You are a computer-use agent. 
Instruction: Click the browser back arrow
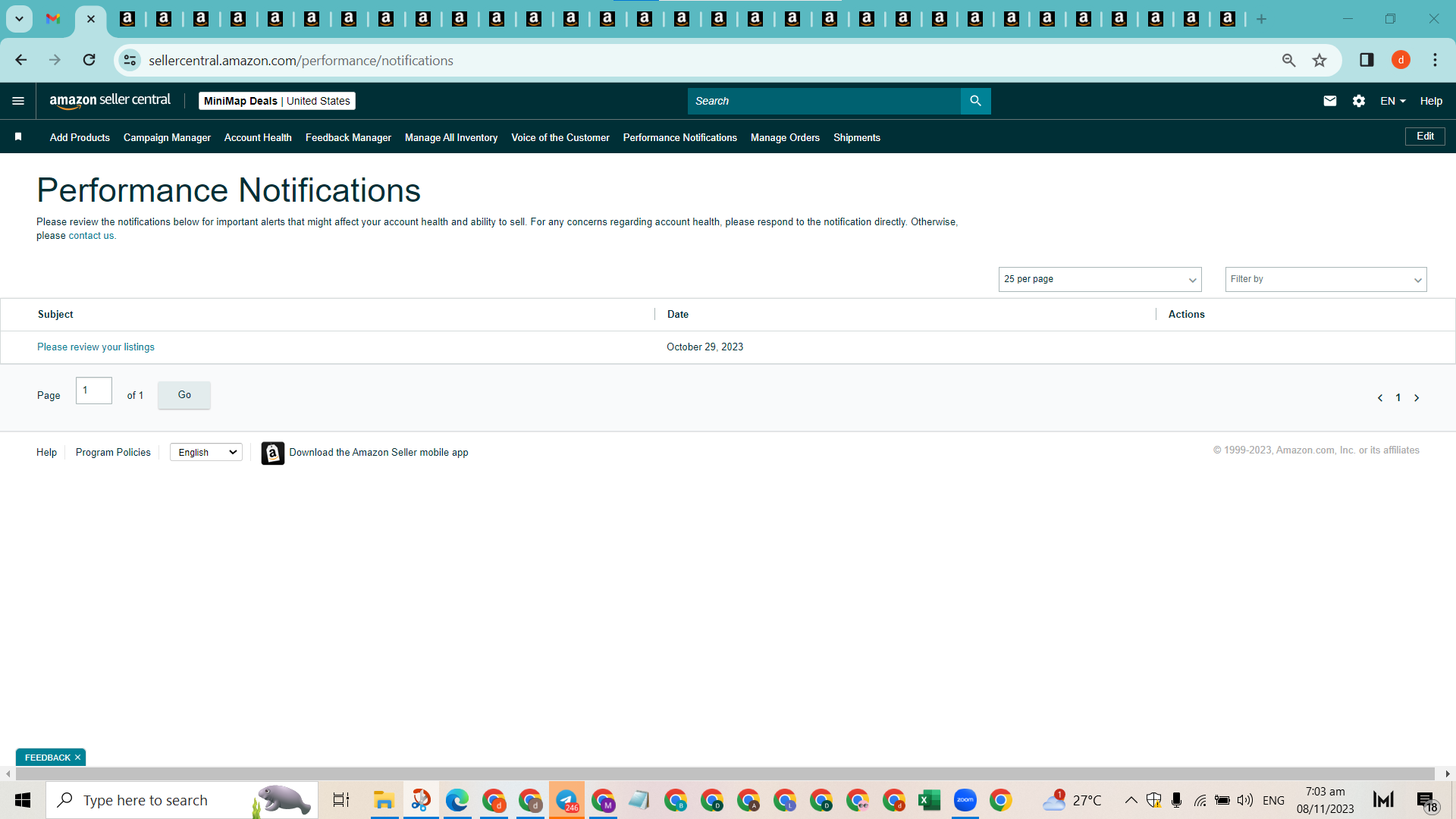coord(21,60)
